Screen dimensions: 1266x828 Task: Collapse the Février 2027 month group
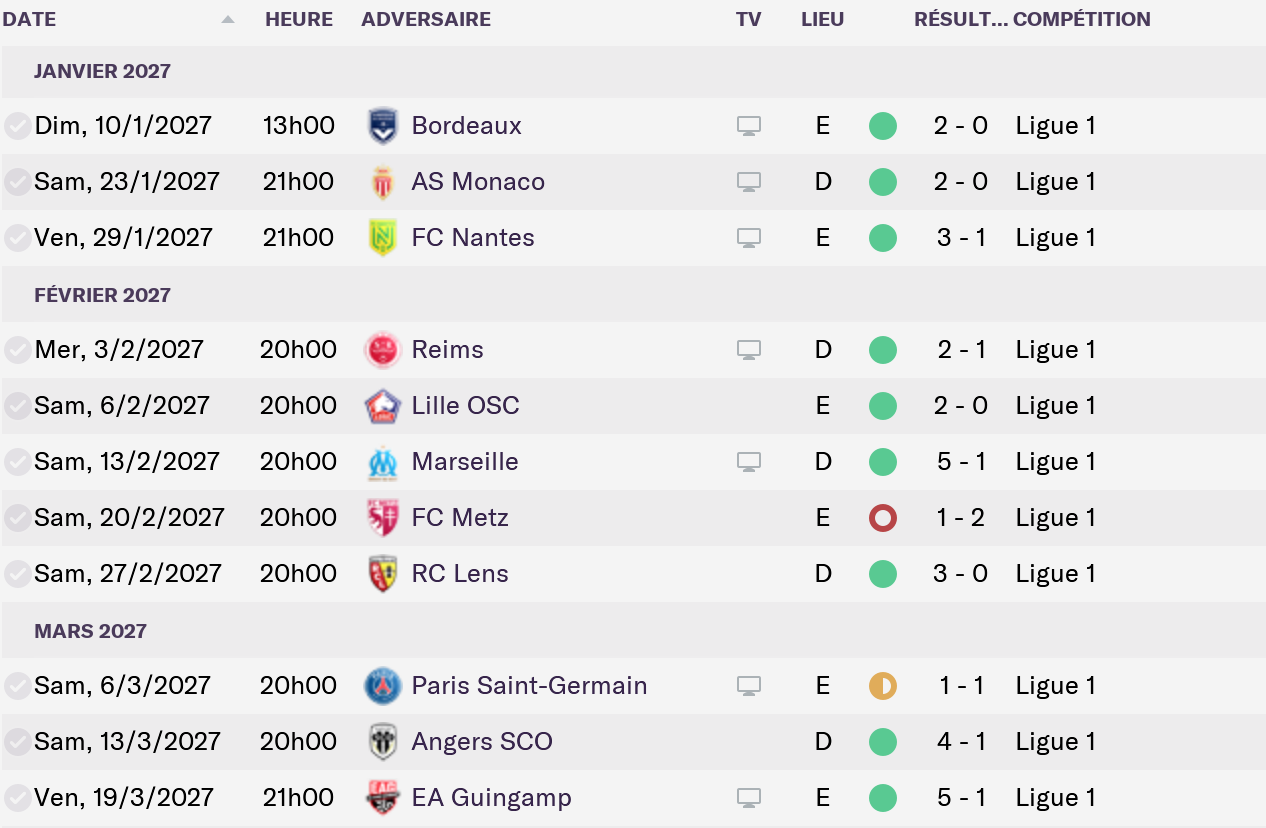(102, 295)
